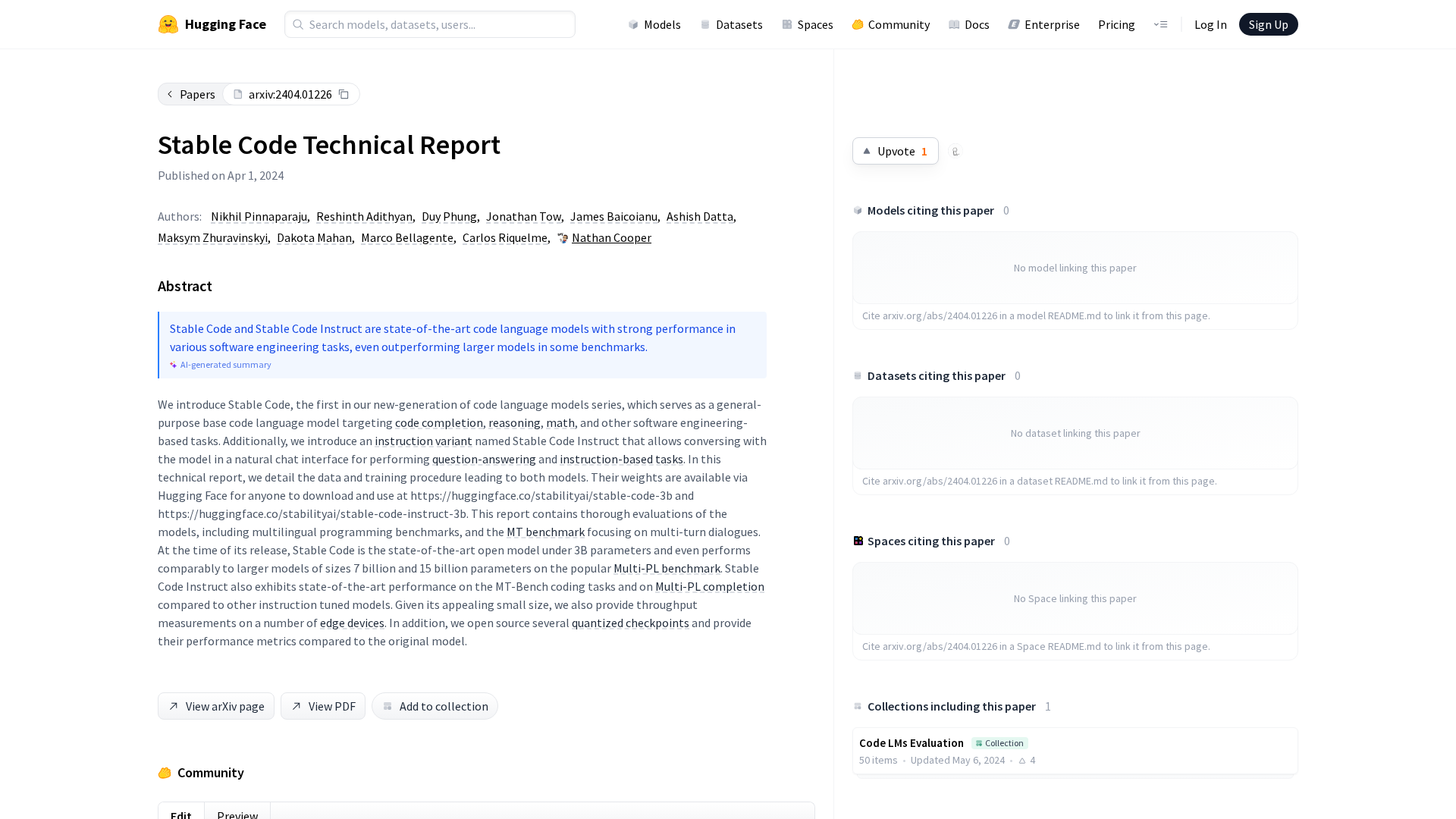Open the Models nav item
Viewport: 1456px width, 819px height.
tap(654, 24)
